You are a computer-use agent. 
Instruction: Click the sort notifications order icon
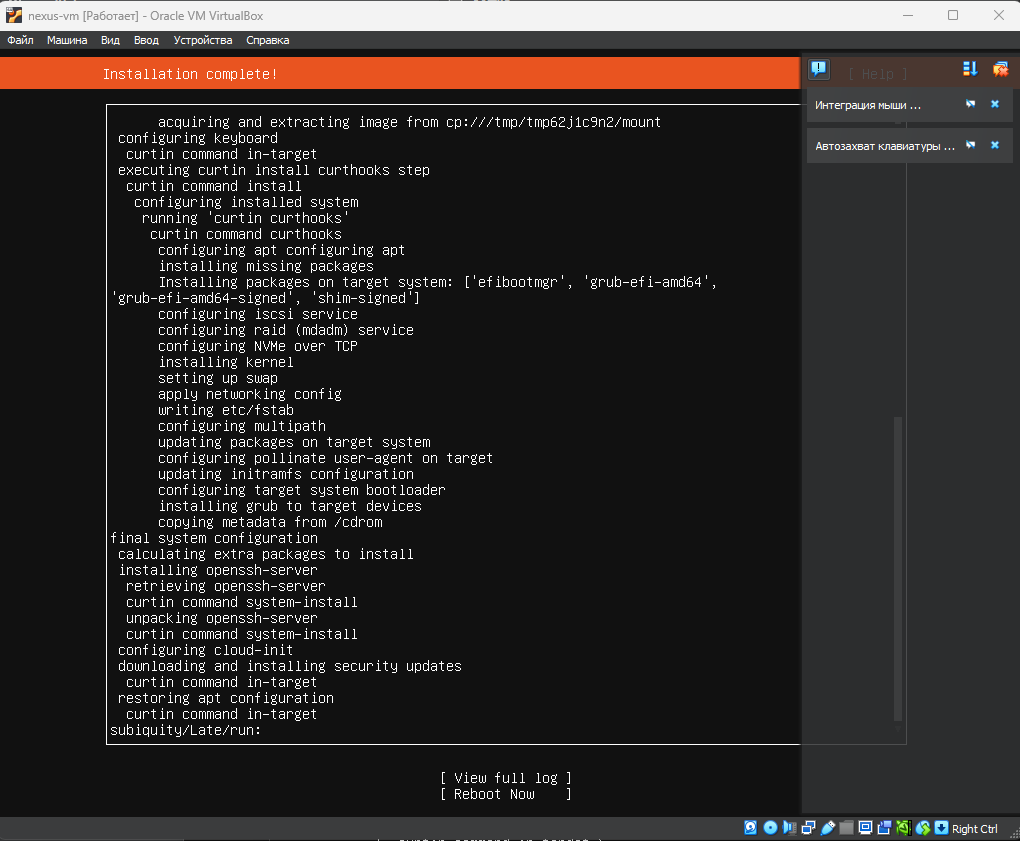tap(970, 69)
